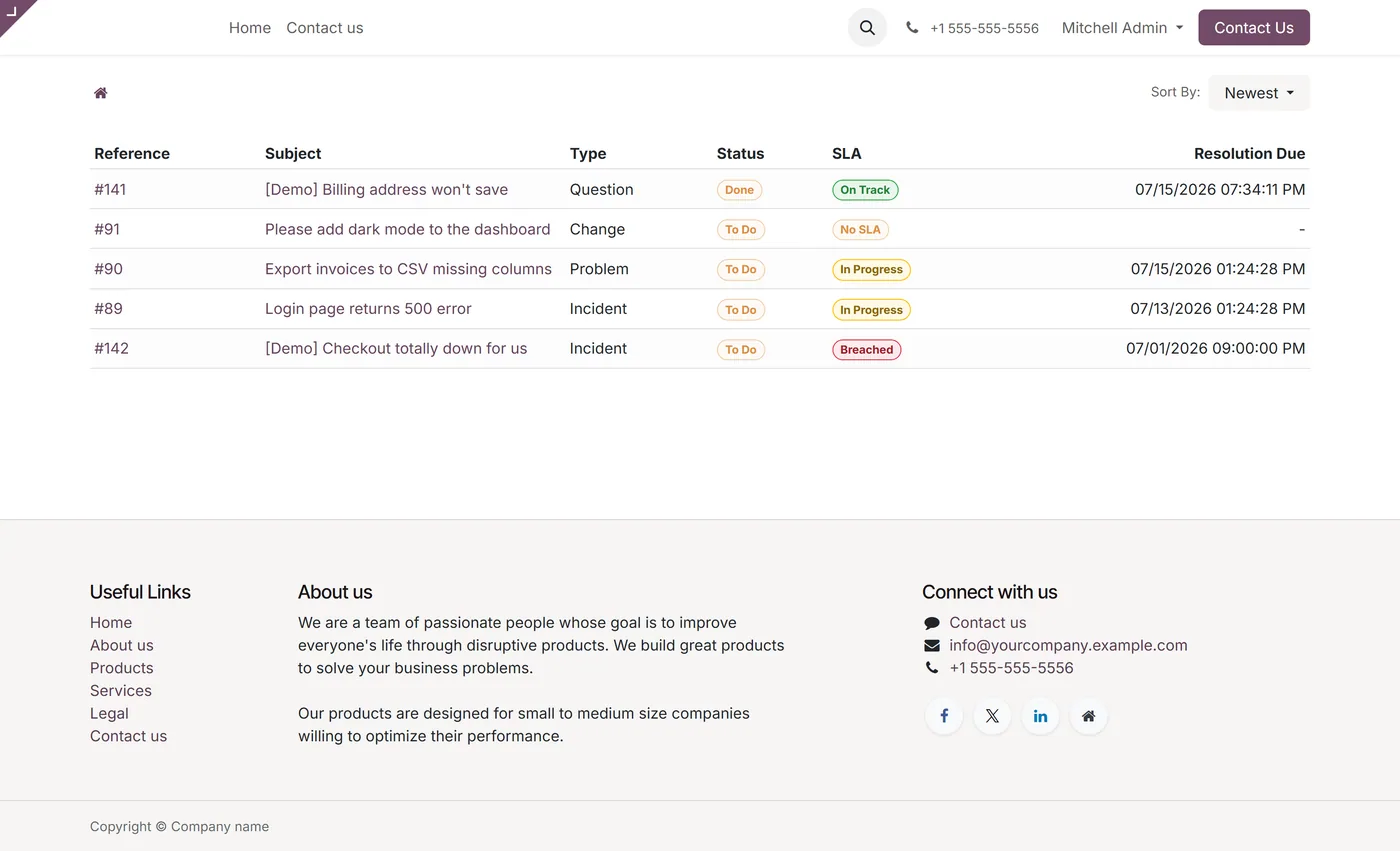This screenshot has height=851, width=1400.
Task: Click the footer envelope email icon
Action: (x=932, y=646)
